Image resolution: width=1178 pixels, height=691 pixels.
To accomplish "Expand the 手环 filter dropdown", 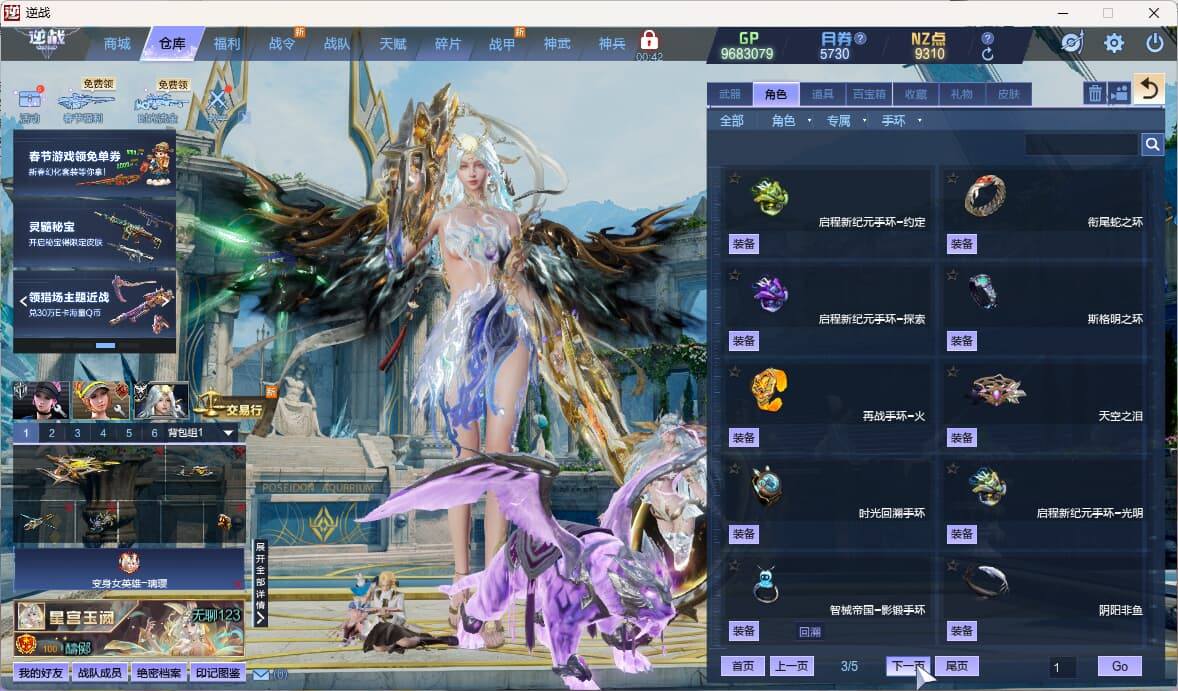I will pos(920,121).
